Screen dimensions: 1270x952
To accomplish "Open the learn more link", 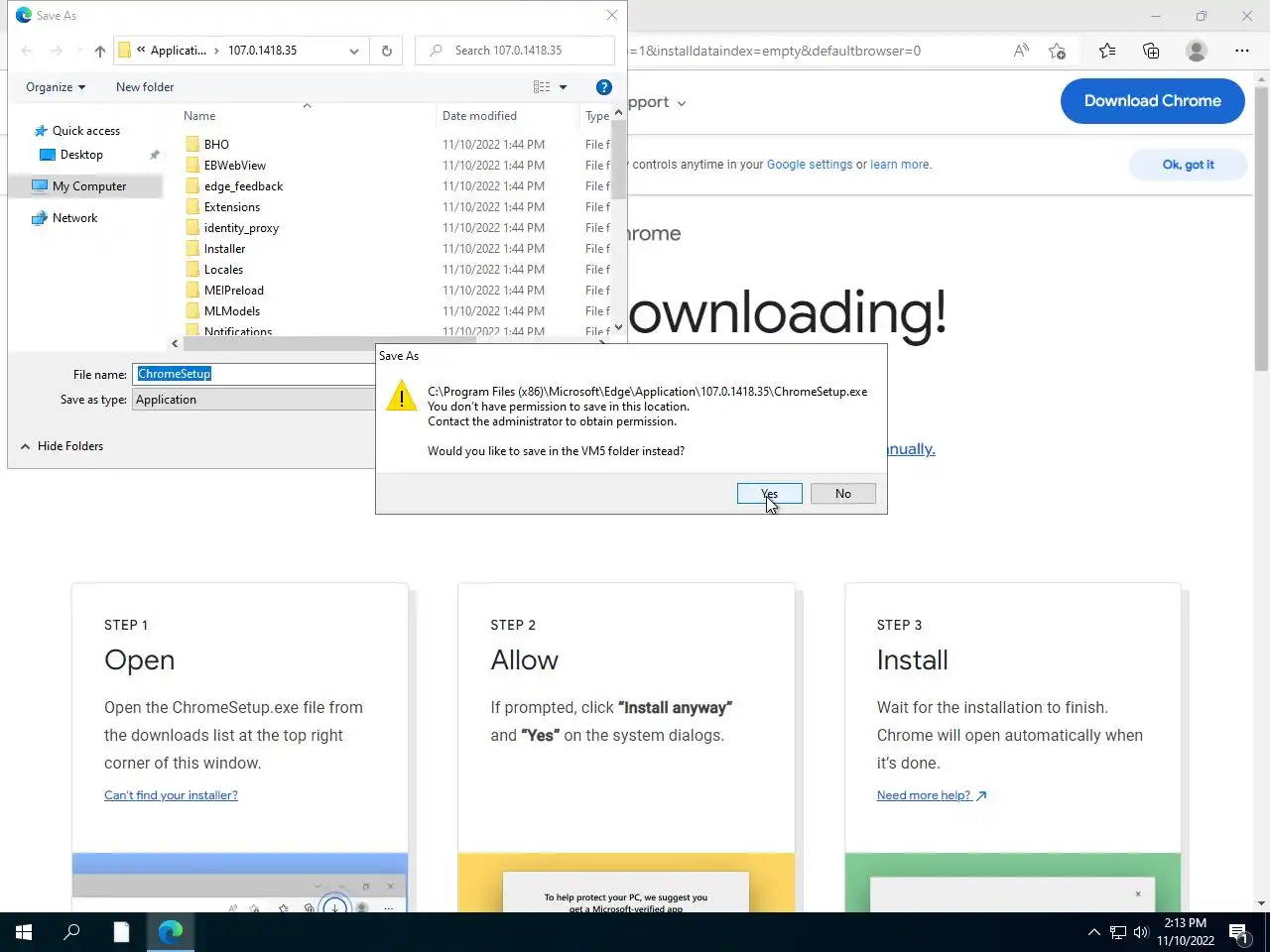I will [900, 165].
